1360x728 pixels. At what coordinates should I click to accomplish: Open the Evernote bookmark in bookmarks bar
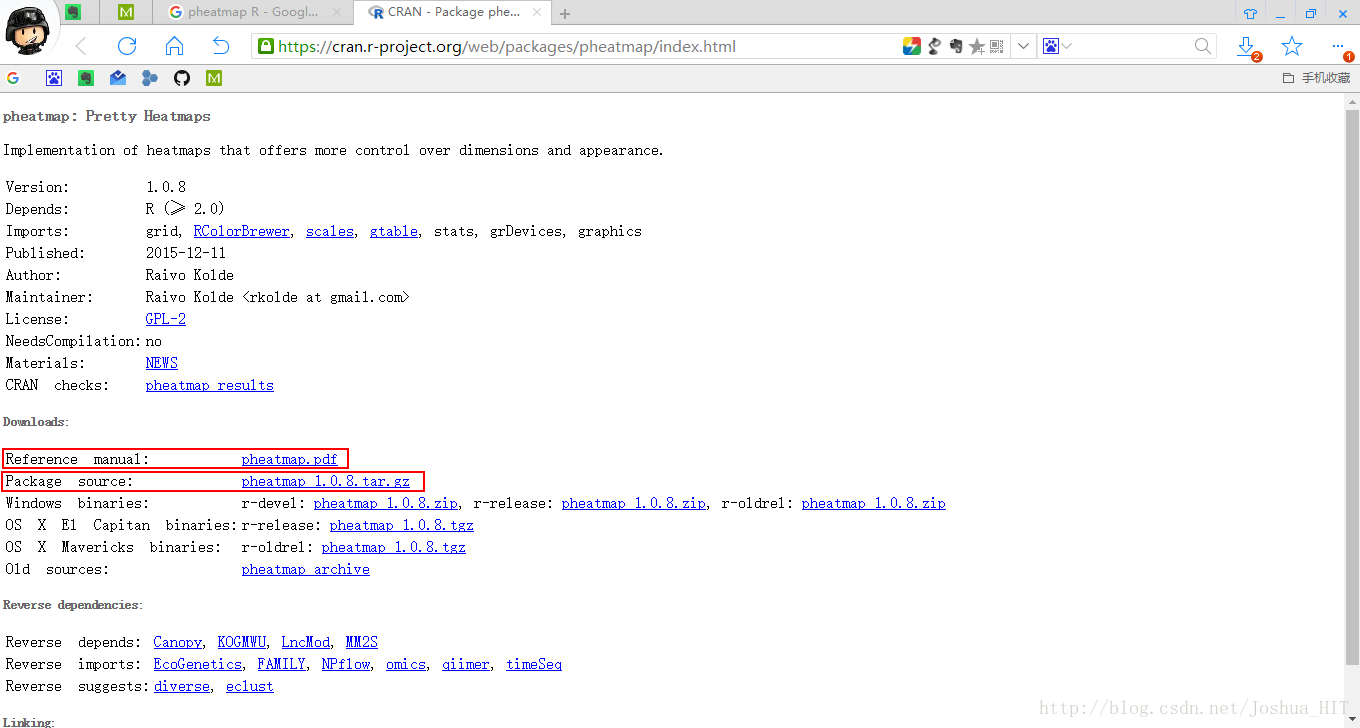click(86, 77)
